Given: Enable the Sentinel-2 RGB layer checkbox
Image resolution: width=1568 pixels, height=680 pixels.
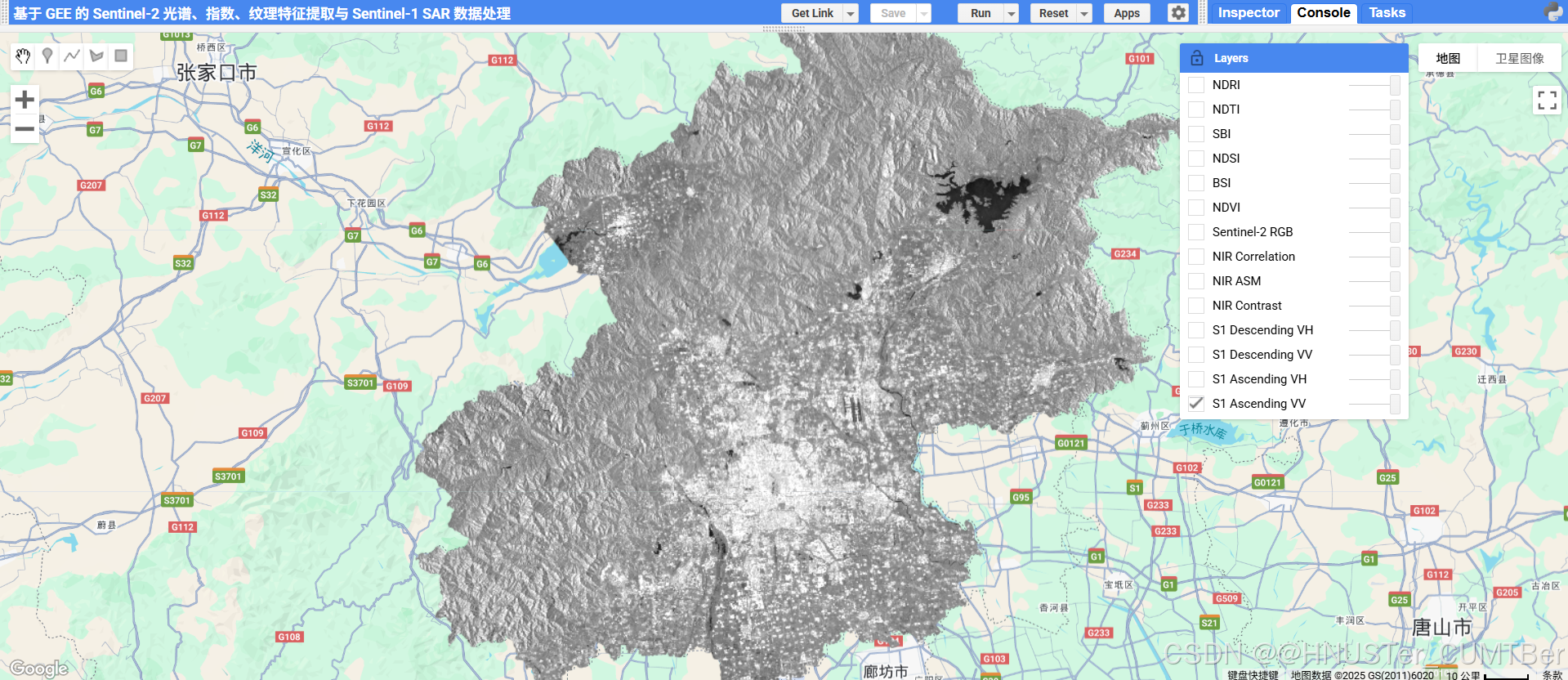Looking at the screenshot, I should (x=1196, y=232).
